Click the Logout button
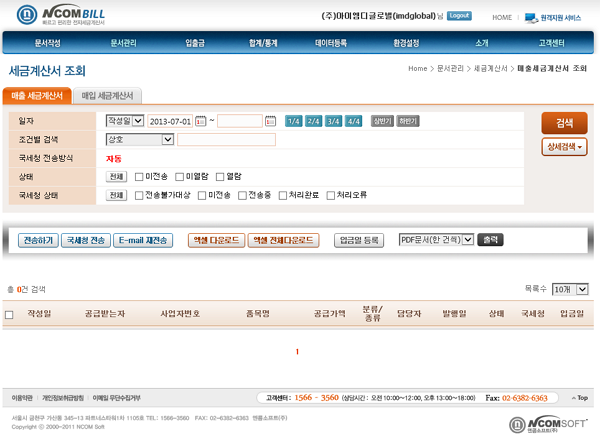Image resolution: width=600 pixels, height=439 pixels. [459, 17]
